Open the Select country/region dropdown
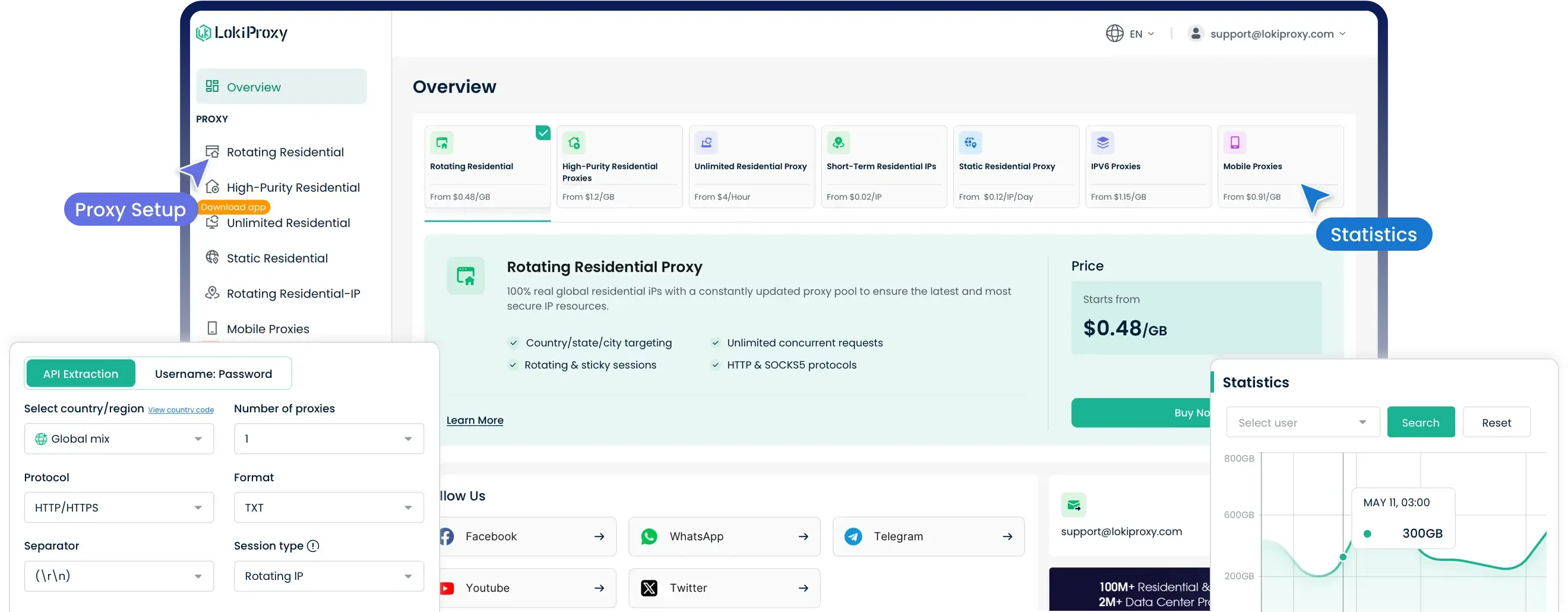This screenshot has height=612, width=1568. pyautogui.click(x=119, y=439)
